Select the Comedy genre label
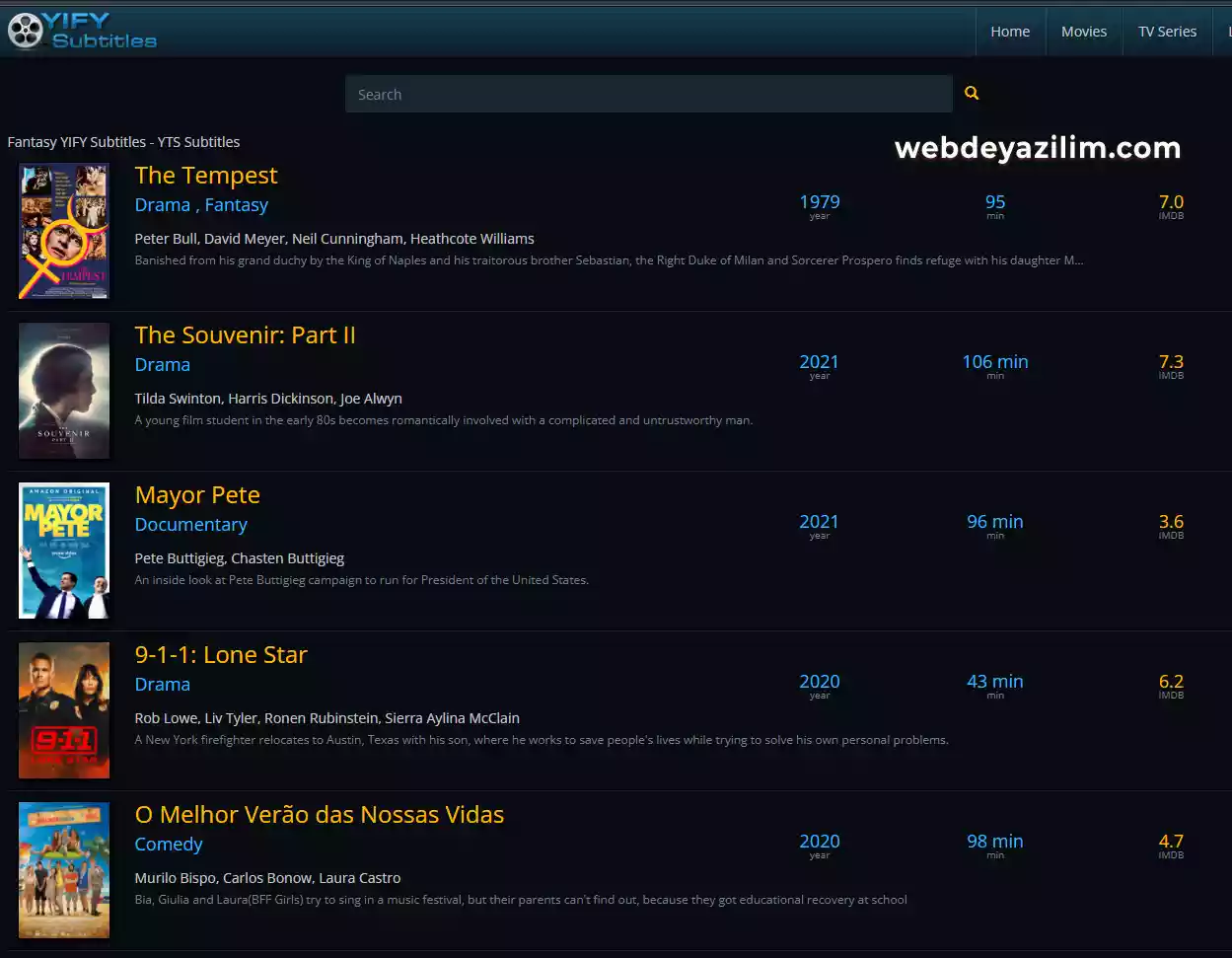Screen dimensions: 1232x958 169,845
